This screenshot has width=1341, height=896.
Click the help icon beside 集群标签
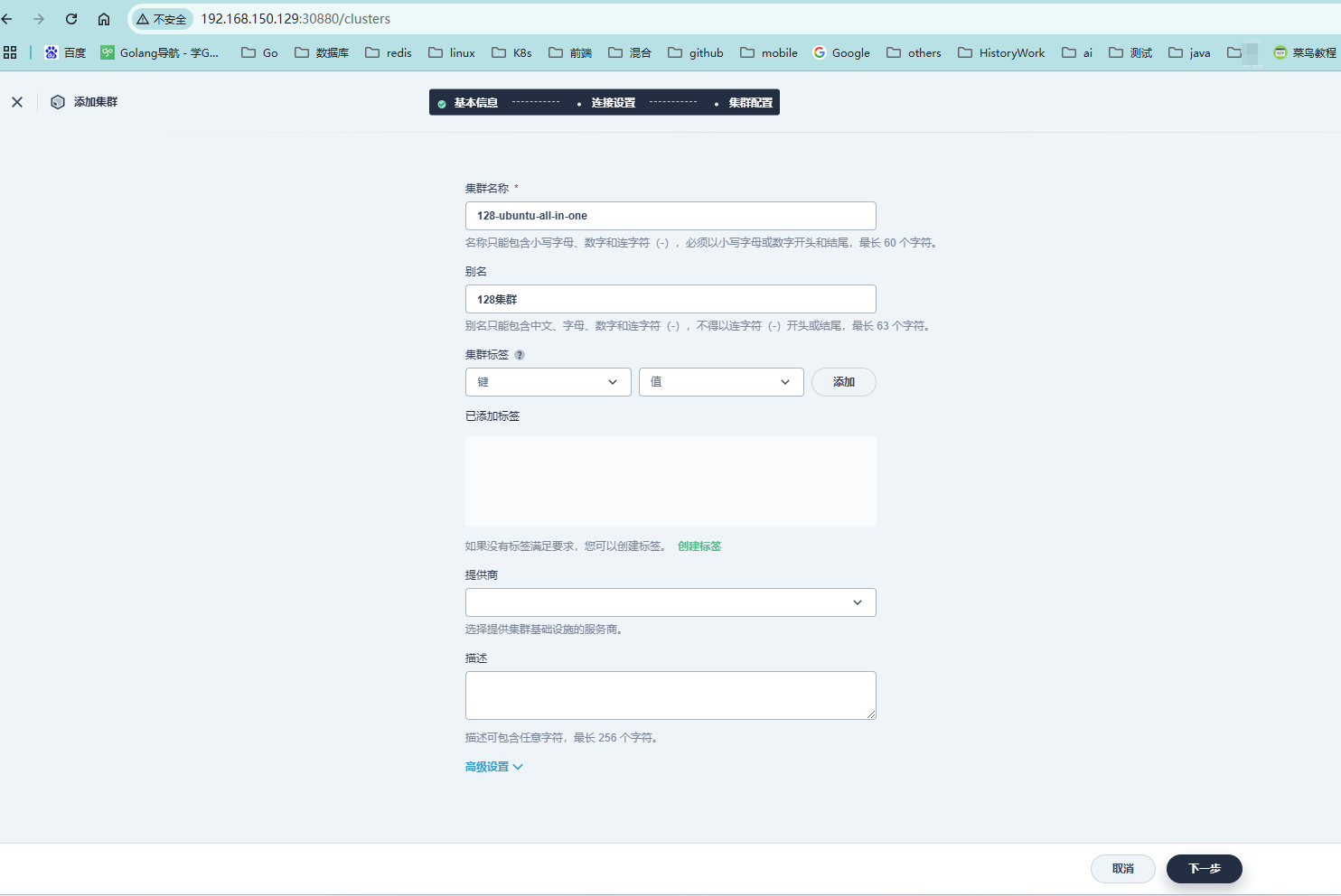coord(520,355)
